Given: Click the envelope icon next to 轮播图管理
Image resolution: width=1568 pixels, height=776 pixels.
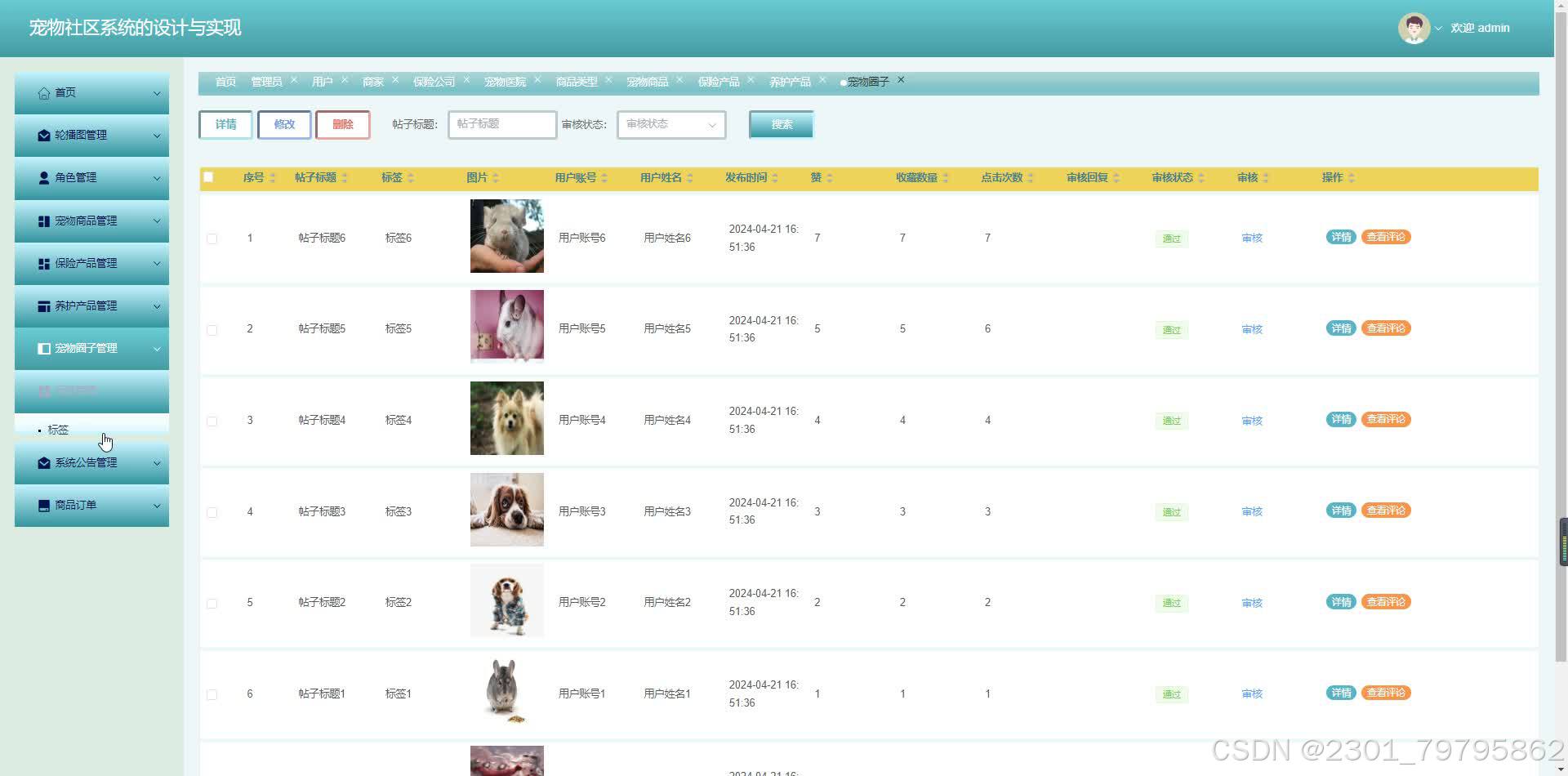Looking at the screenshot, I should pyautogui.click(x=44, y=136).
